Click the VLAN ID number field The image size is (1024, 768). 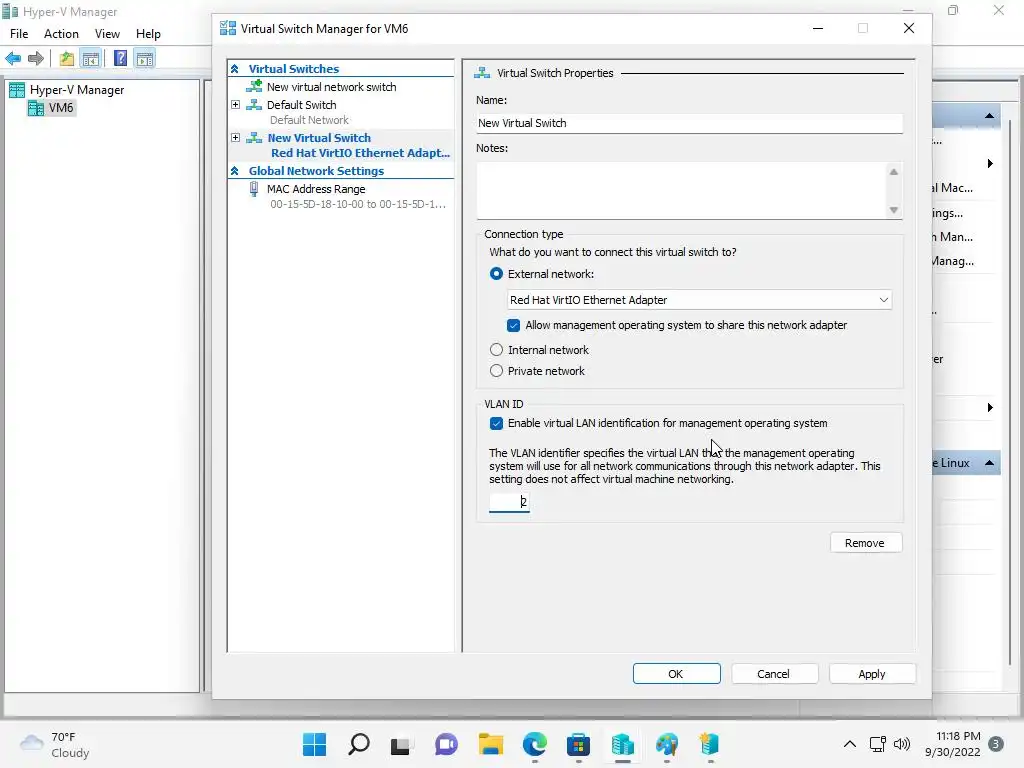[x=509, y=502]
